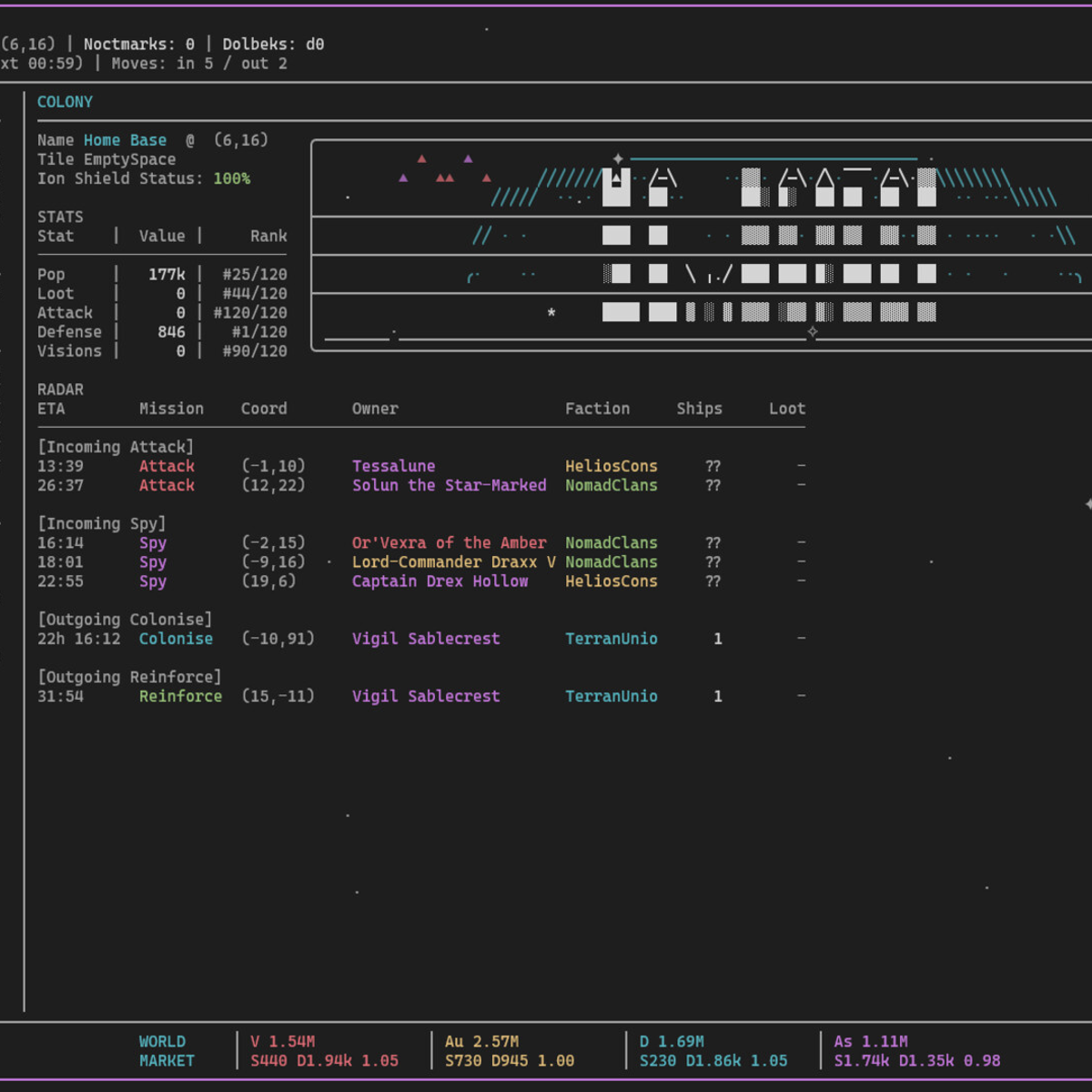Select the Au 2.57M market resource

(481, 1041)
